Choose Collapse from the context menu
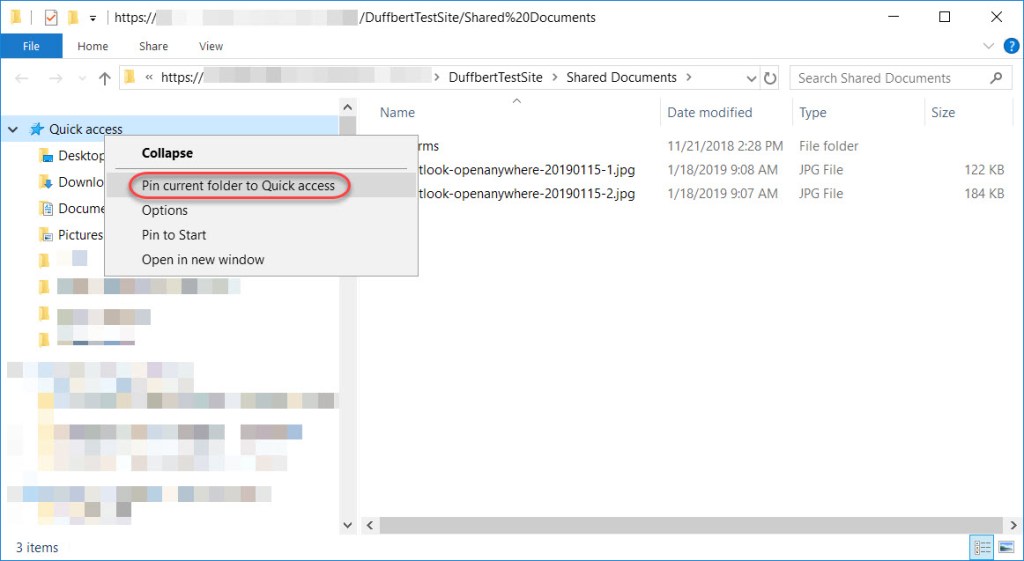 pos(261,153)
